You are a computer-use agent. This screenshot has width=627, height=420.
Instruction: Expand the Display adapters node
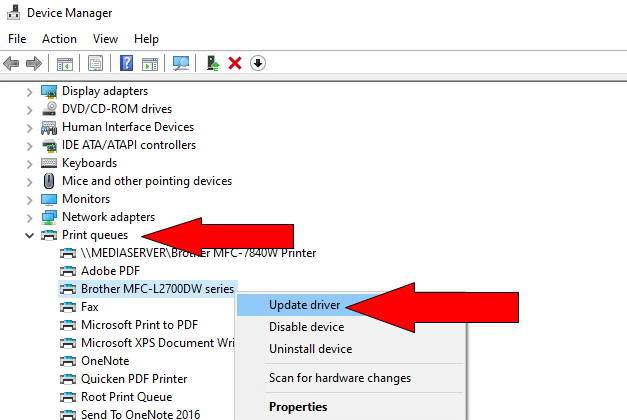(x=29, y=91)
